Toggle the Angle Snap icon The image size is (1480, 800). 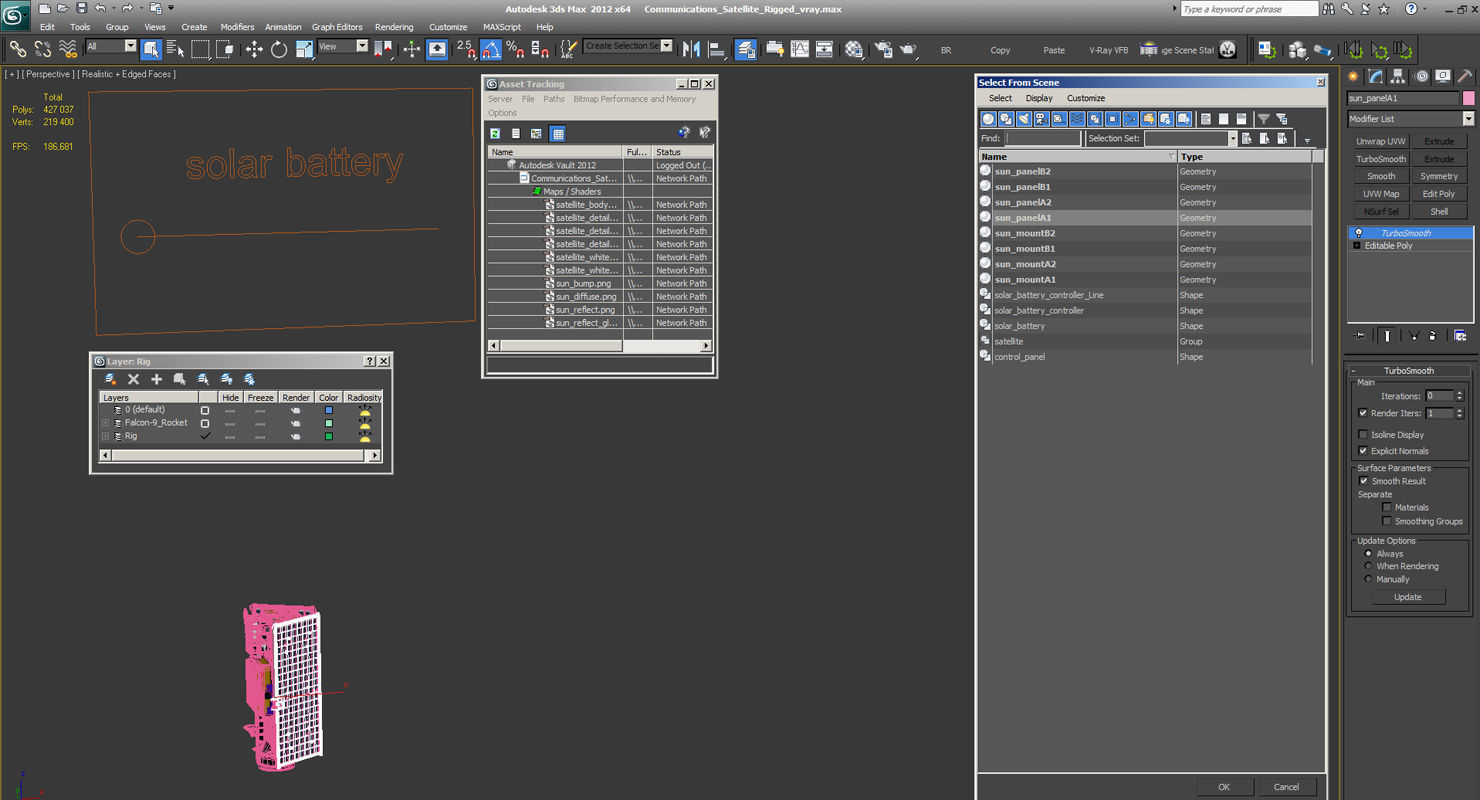[x=490, y=49]
